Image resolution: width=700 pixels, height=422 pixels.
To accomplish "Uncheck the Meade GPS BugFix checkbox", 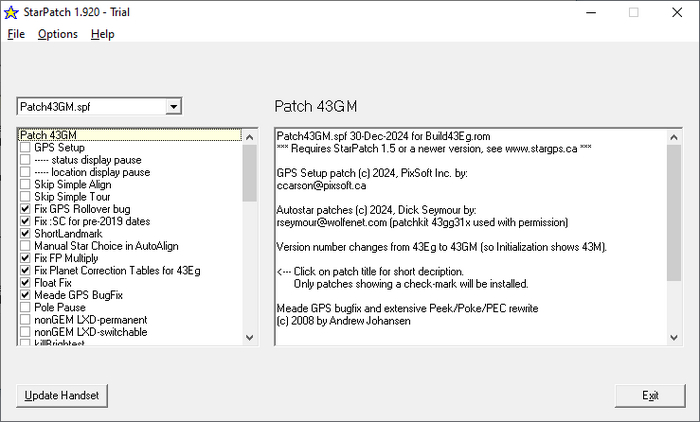I will (x=25, y=295).
